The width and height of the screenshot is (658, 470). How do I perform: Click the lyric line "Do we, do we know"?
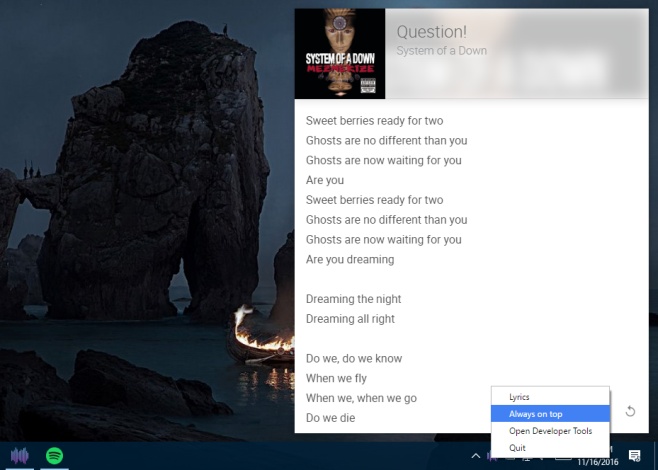pyautogui.click(x=354, y=358)
